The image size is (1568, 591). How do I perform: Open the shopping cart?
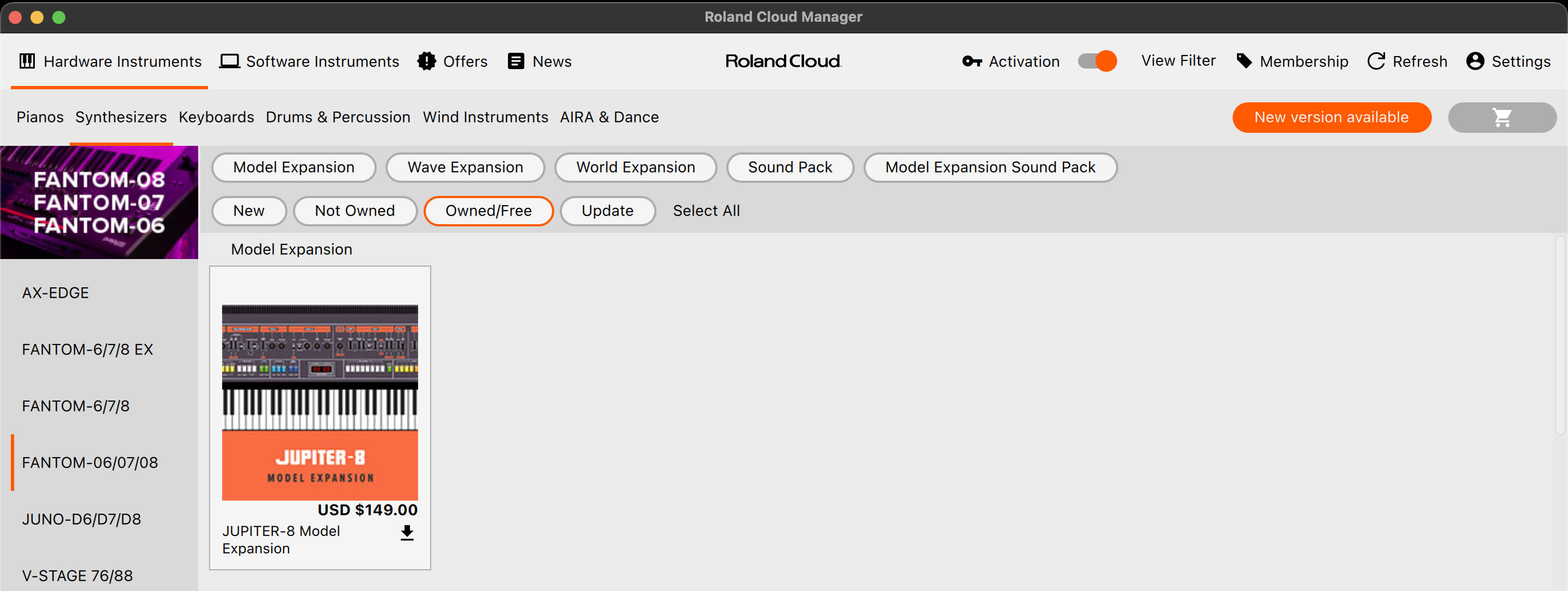[1502, 118]
